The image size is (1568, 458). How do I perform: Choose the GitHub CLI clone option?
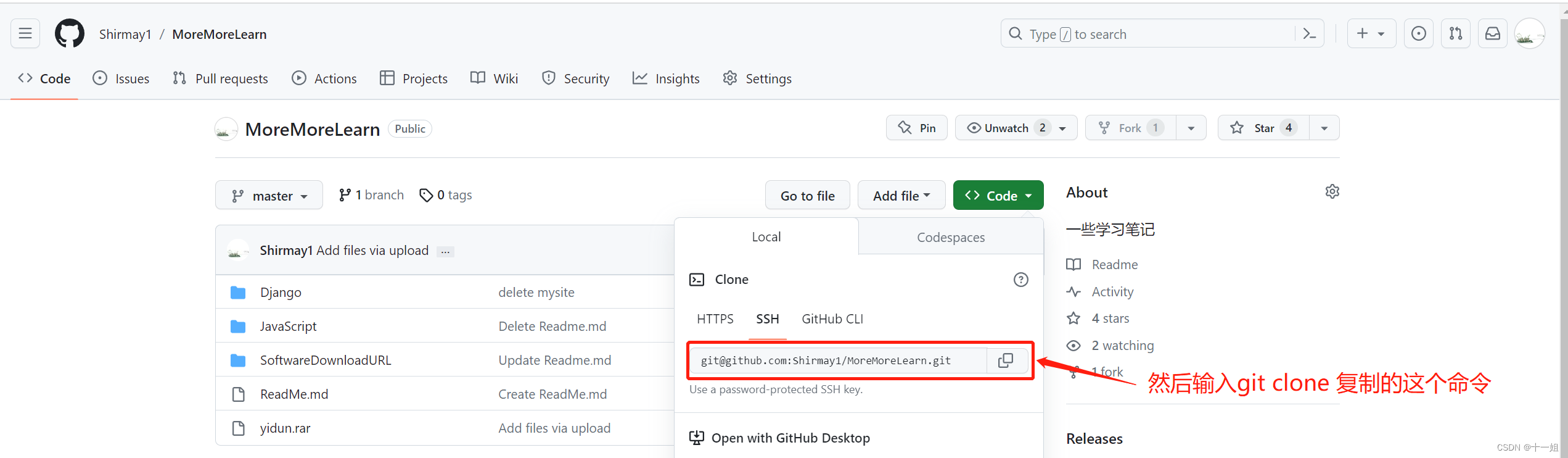click(x=832, y=319)
